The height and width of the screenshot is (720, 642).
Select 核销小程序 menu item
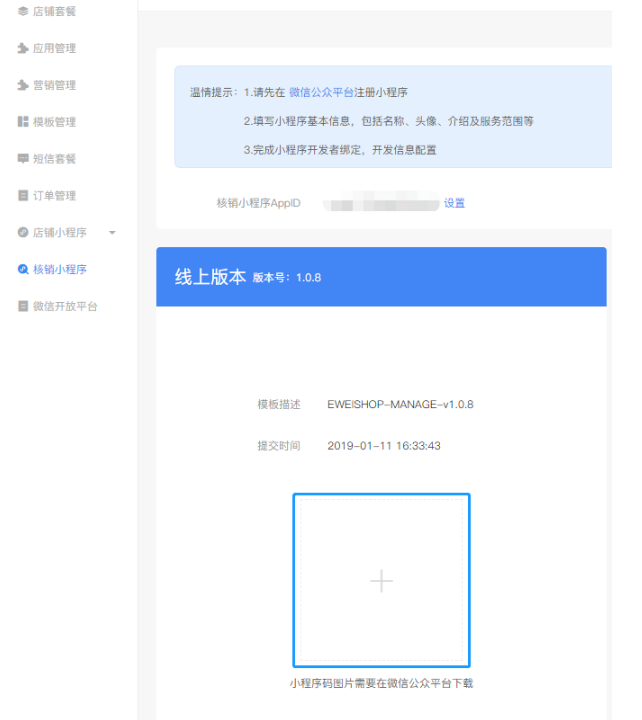(60, 270)
